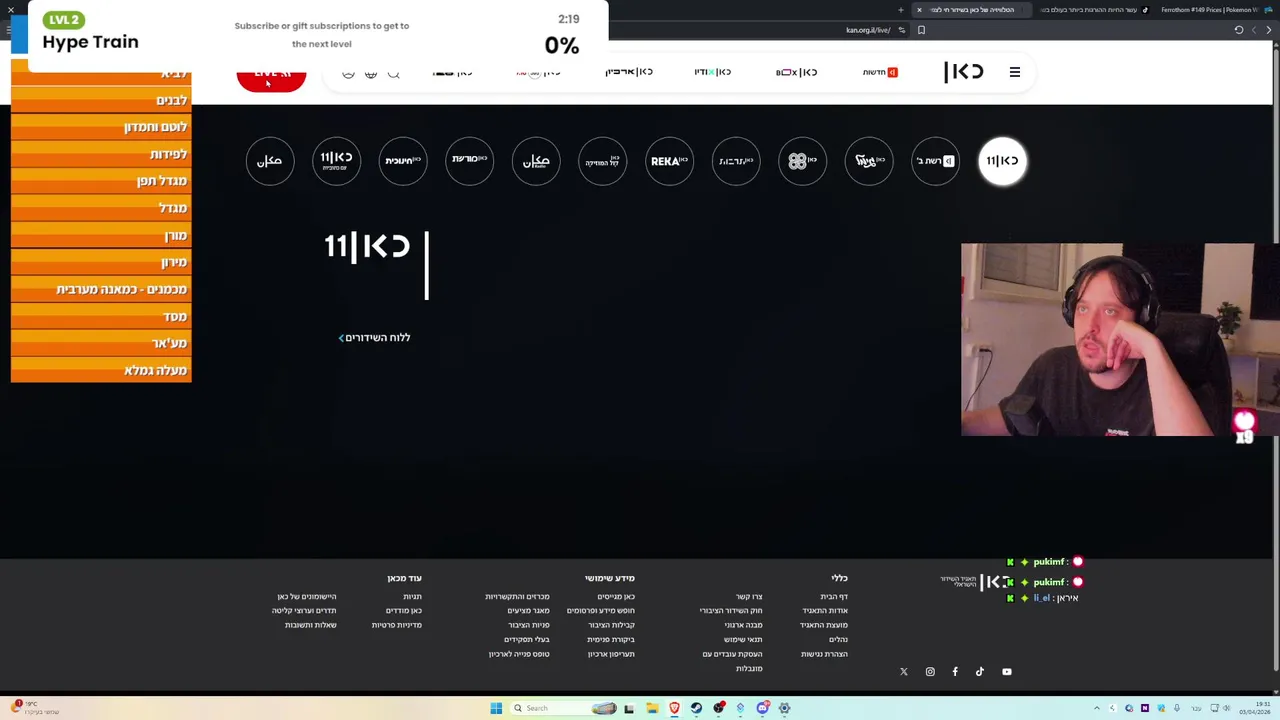Image resolution: width=1280 pixels, height=720 pixels.
Task: Open Facebook icon in footer
Action: click(955, 672)
